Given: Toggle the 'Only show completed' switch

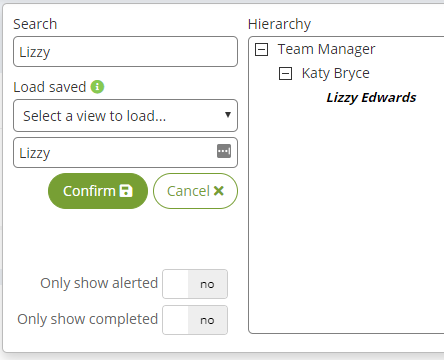Looking at the screenshot, I should [195, 320].
